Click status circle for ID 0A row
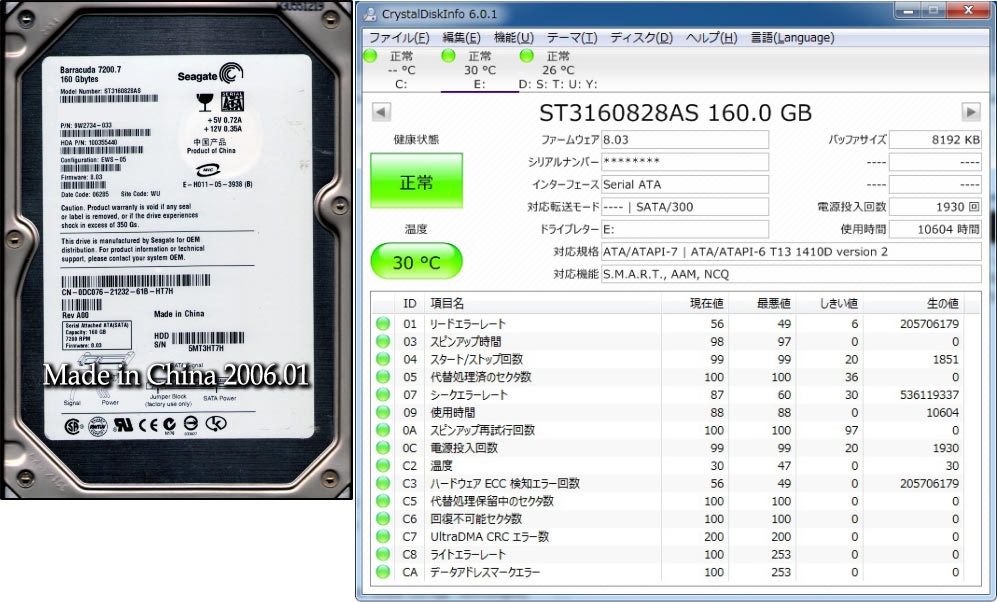The image size is (997, 602). click(383, 430)
